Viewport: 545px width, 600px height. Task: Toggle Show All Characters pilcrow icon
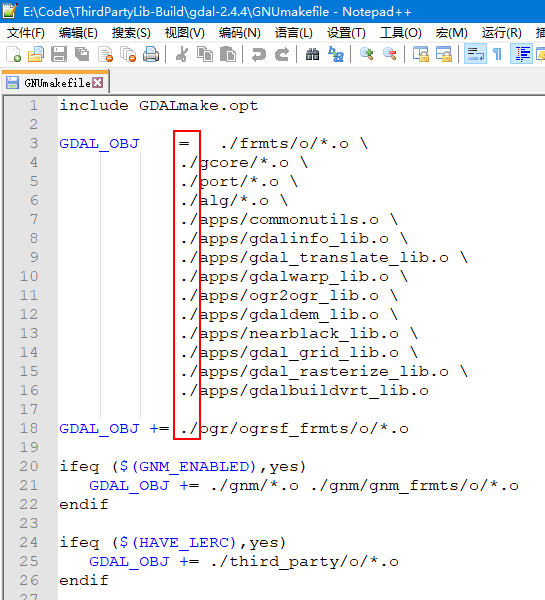tap(498, 54)
